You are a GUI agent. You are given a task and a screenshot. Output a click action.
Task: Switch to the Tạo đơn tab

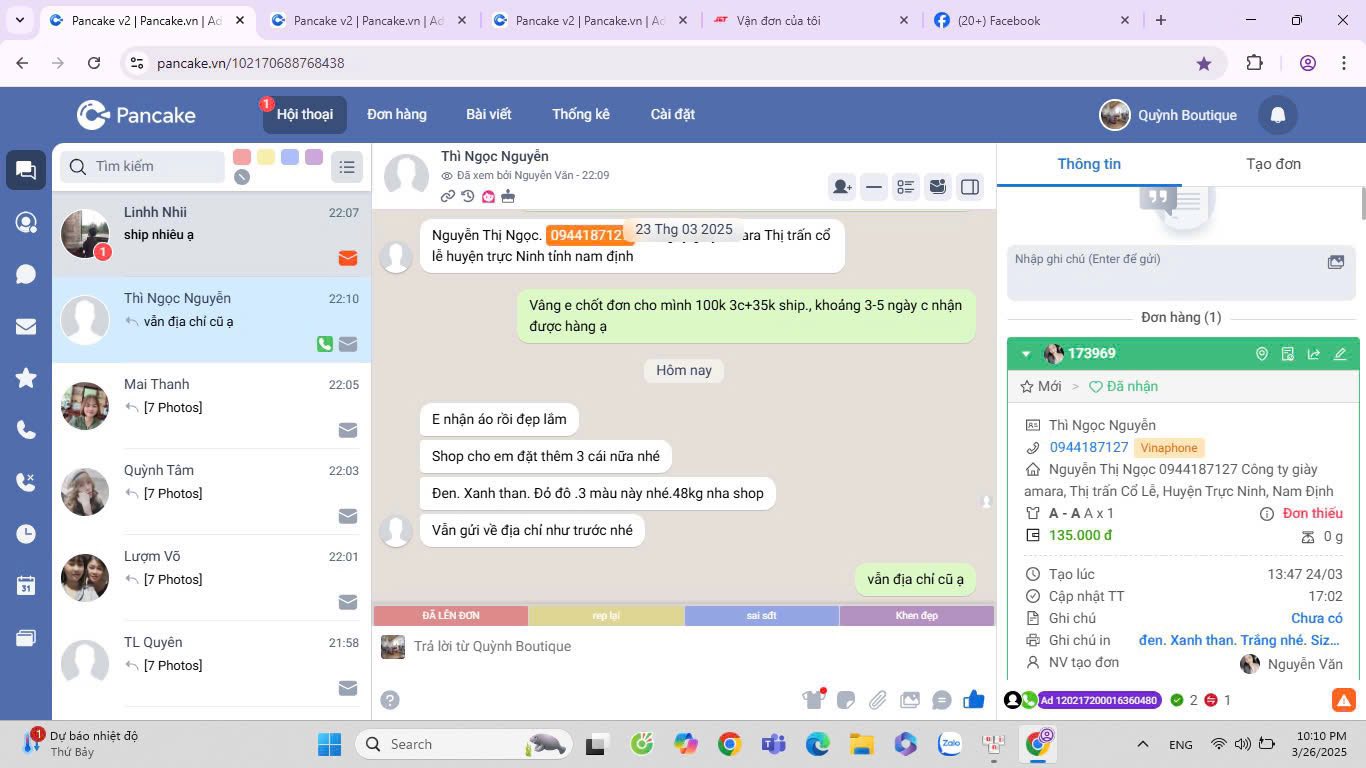pyautogui.click(x=1273, y=164)
